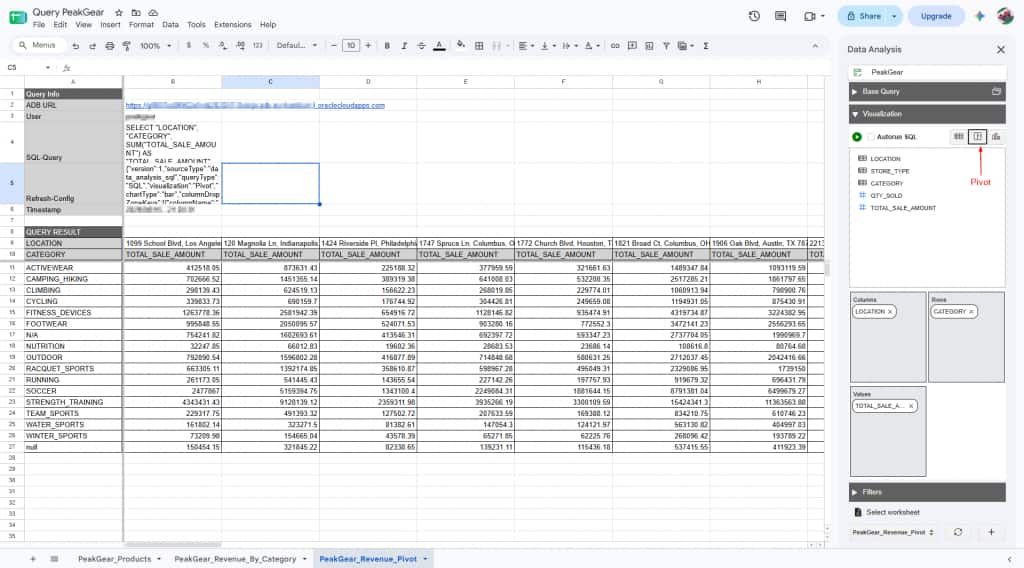Image resolution: width=1024 pixels, height=568 pixels.
Task: Open the Data menu
Action: click(x=170, y=25)
